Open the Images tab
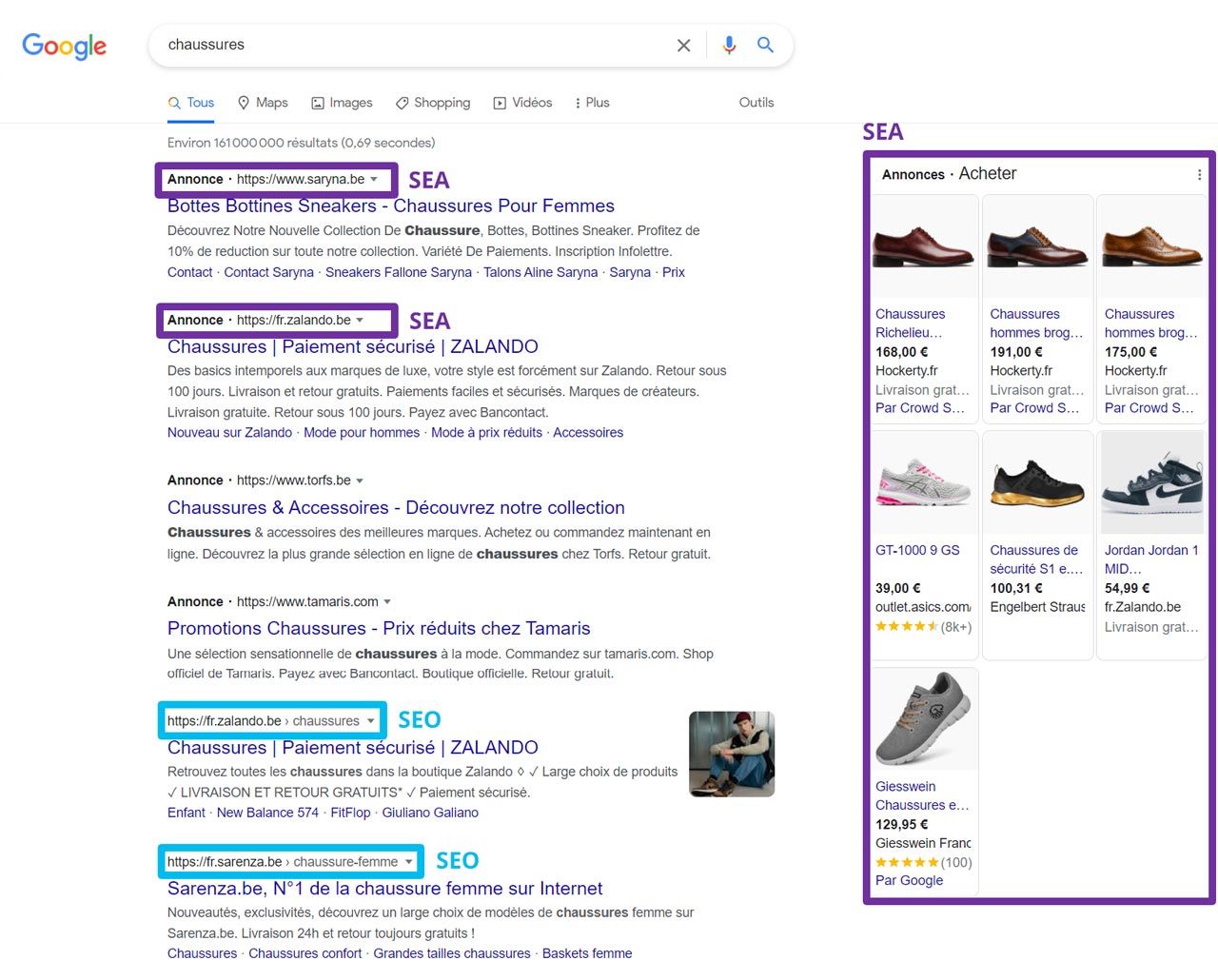Screen dimensions: 1218x980 click(342, 103)
